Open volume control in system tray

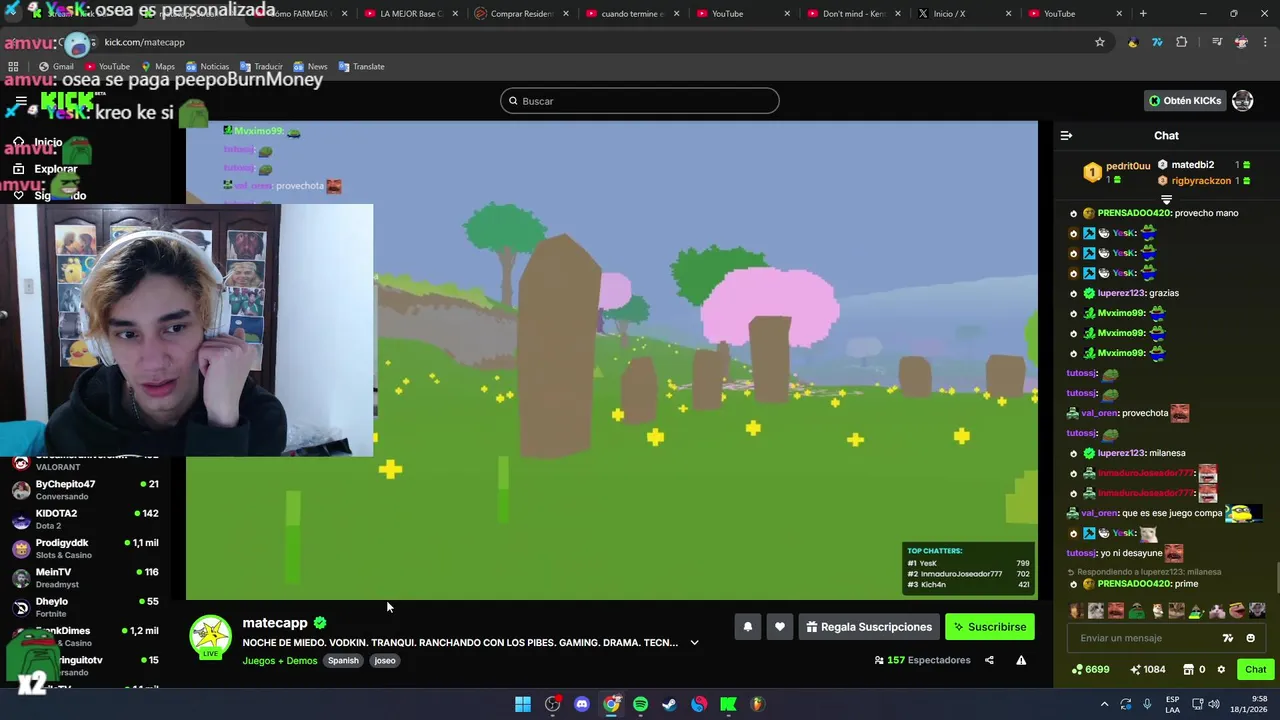pos(1215,704)
